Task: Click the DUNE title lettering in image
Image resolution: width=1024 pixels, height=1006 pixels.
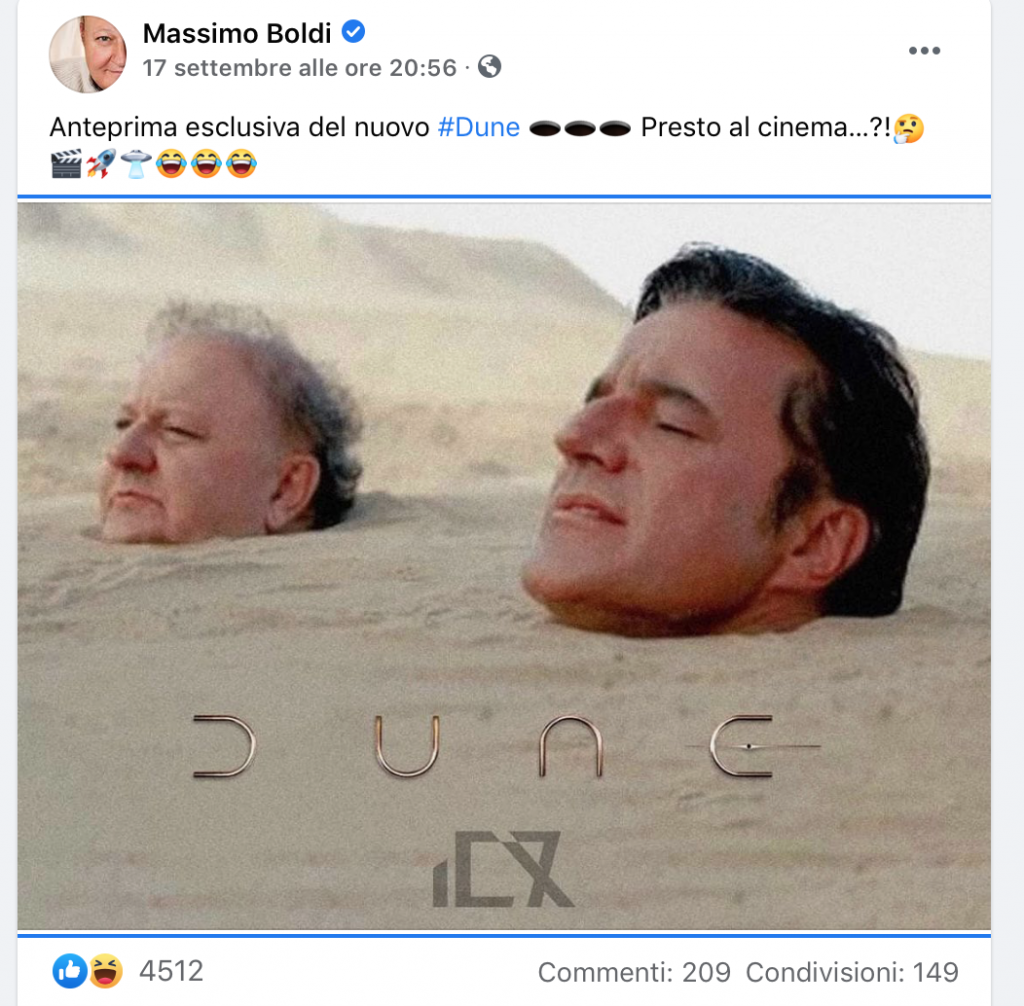Action: pos(507,746)
